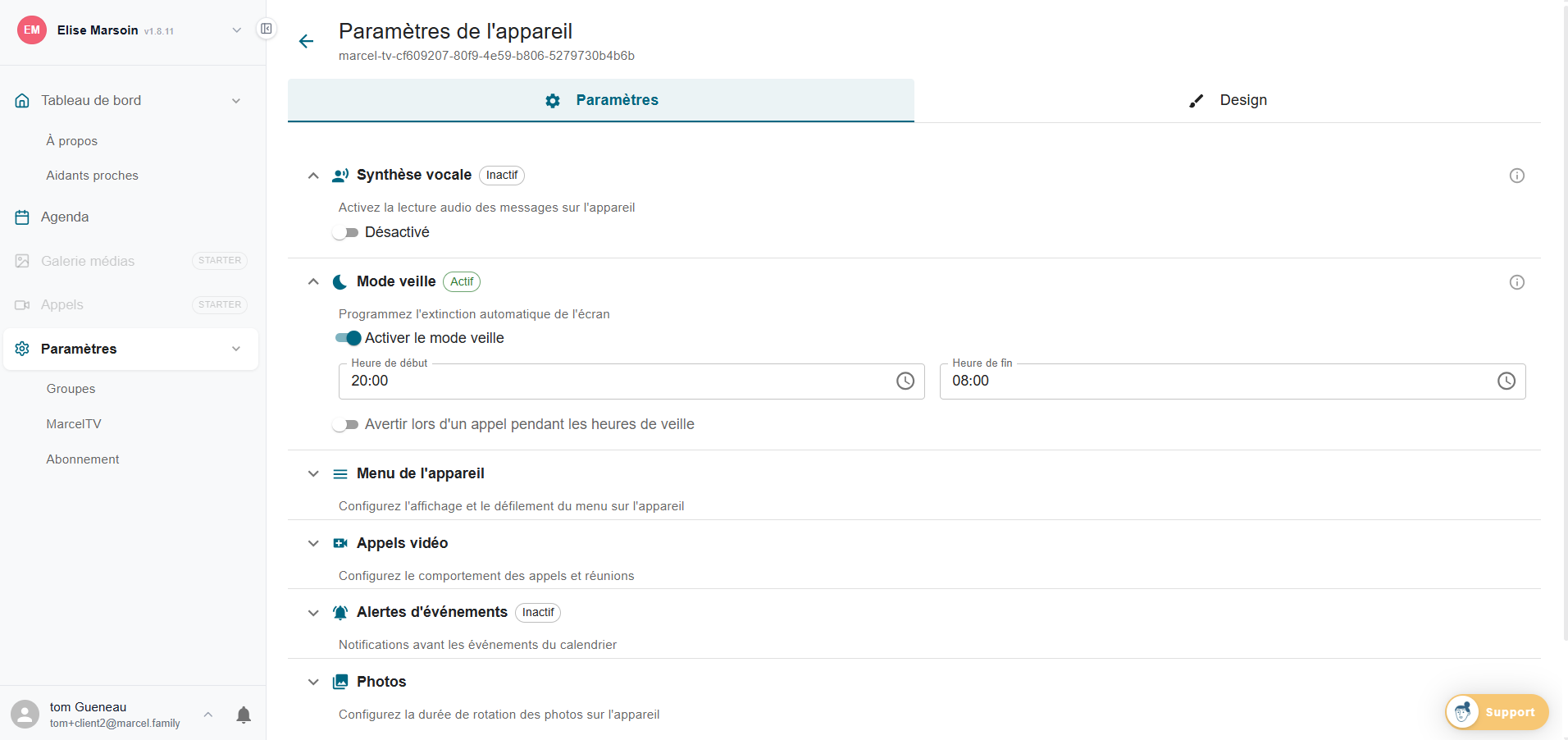
Task: Click the Mode veille moon icon
Action: click(340, 281)
